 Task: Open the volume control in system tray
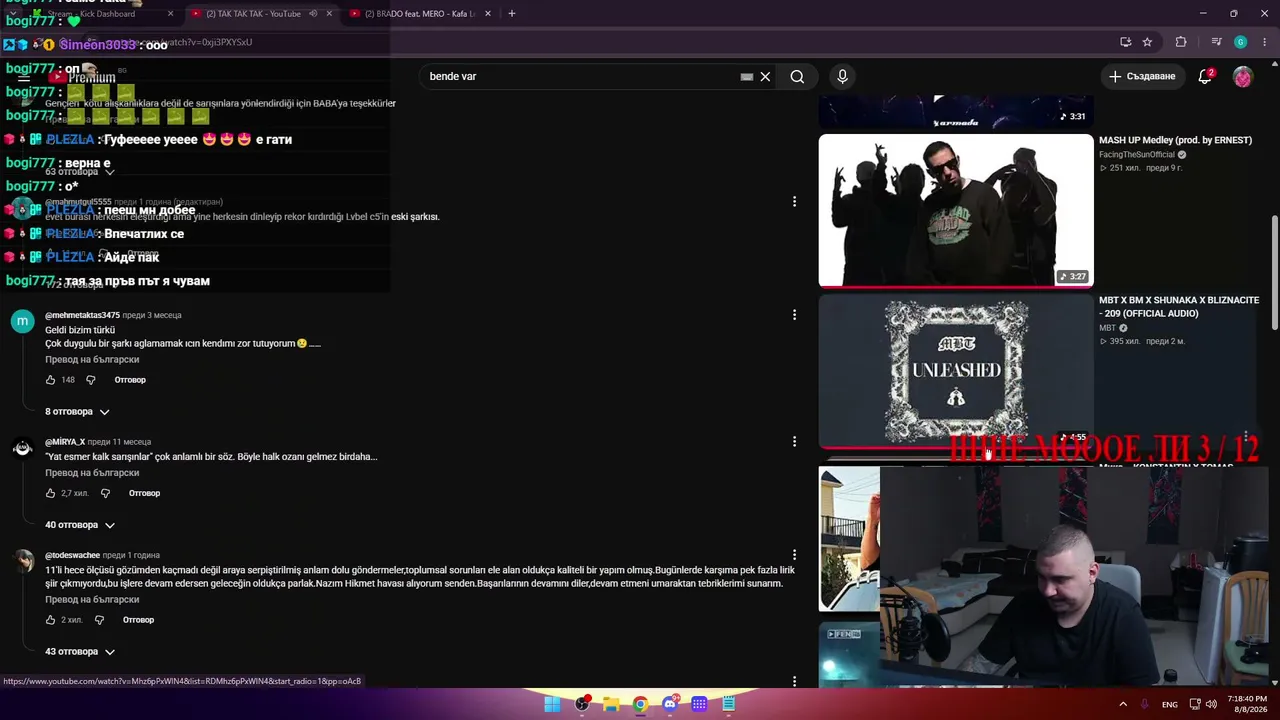pos(1211,704)
